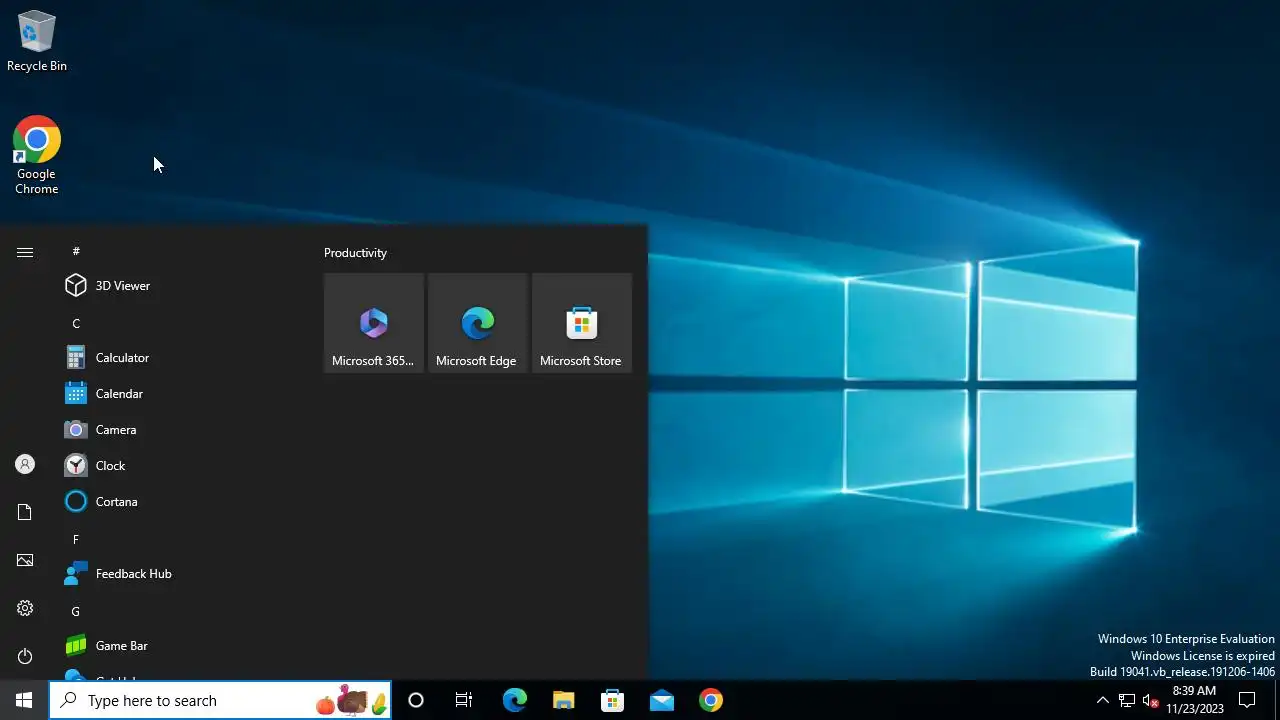The height and width of the screenshot is (720, 1280).
Task: Click the muted volume tray icon
Action: point(1151,700)
